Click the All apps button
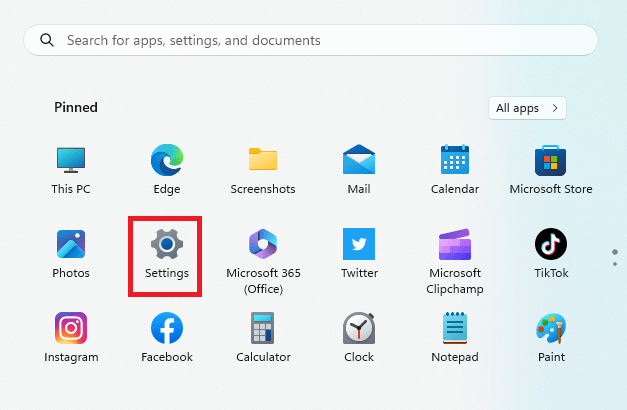The width and height of the screenshot is (627, 410). 527,108
